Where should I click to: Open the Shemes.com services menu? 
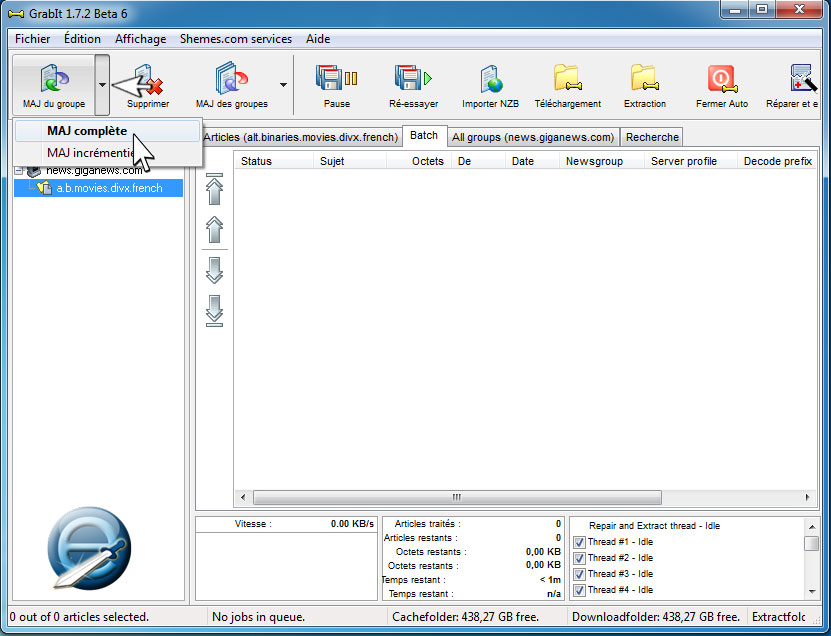coord(236,39)
